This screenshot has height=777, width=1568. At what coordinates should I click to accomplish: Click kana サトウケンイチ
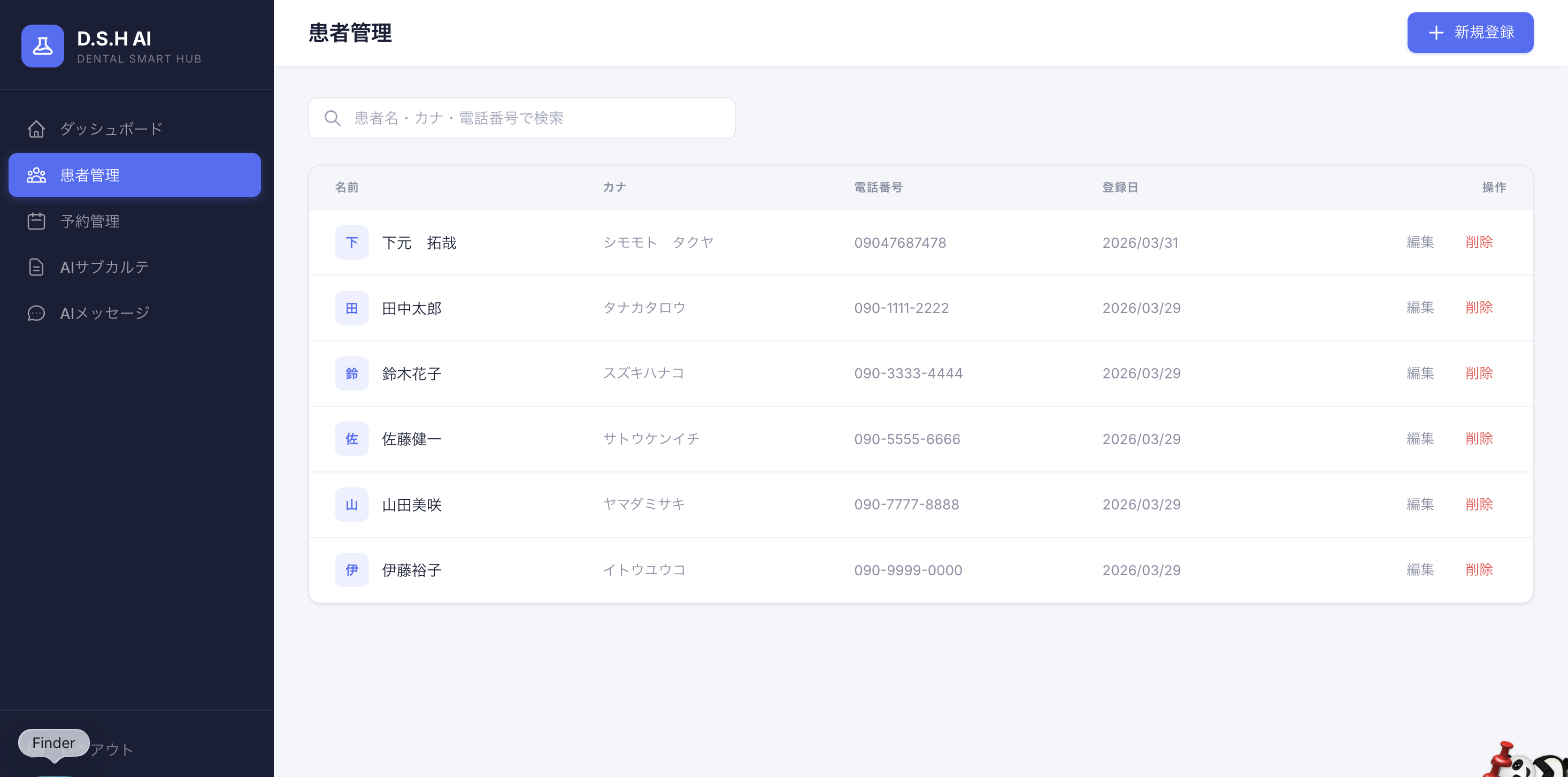point(651,438)
